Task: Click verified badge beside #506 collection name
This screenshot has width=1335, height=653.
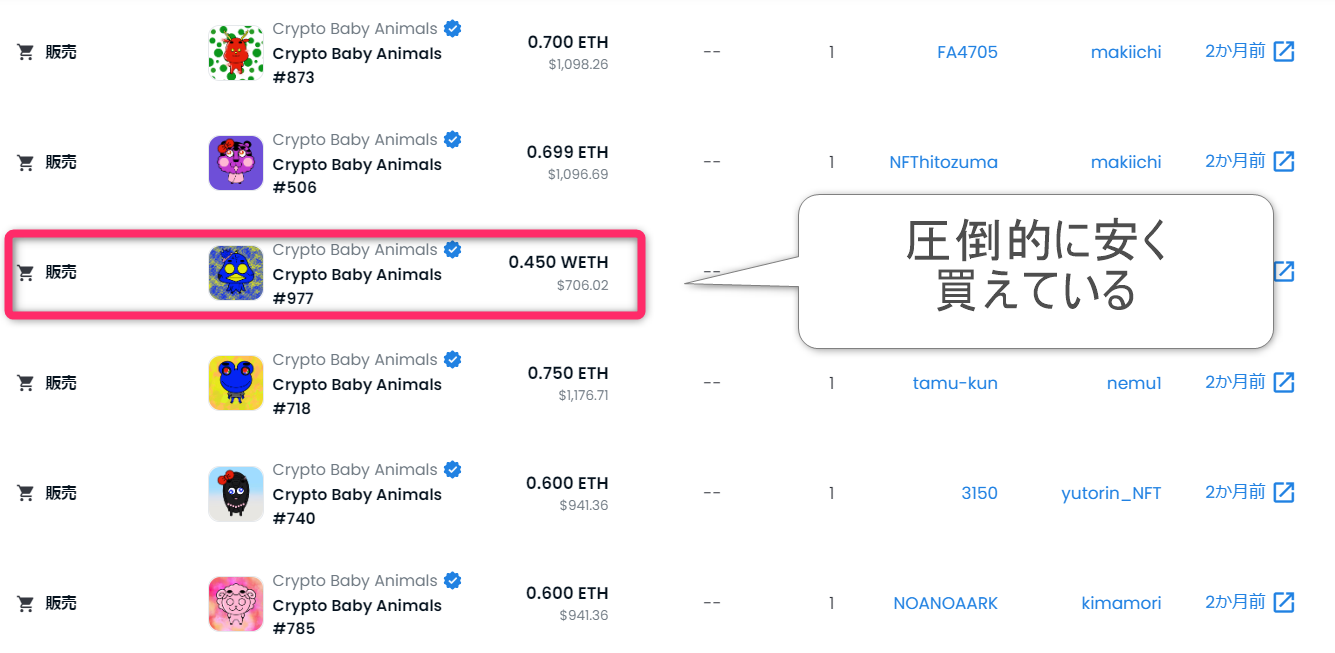Action: click(453, 140)
